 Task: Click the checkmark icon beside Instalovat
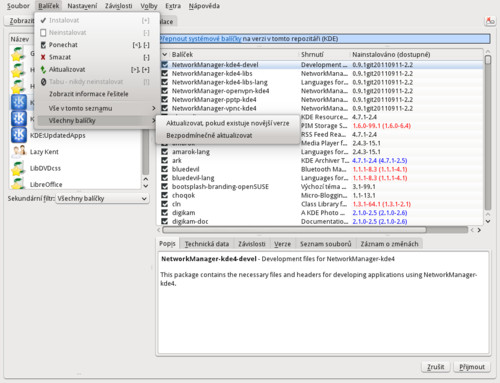43,20
